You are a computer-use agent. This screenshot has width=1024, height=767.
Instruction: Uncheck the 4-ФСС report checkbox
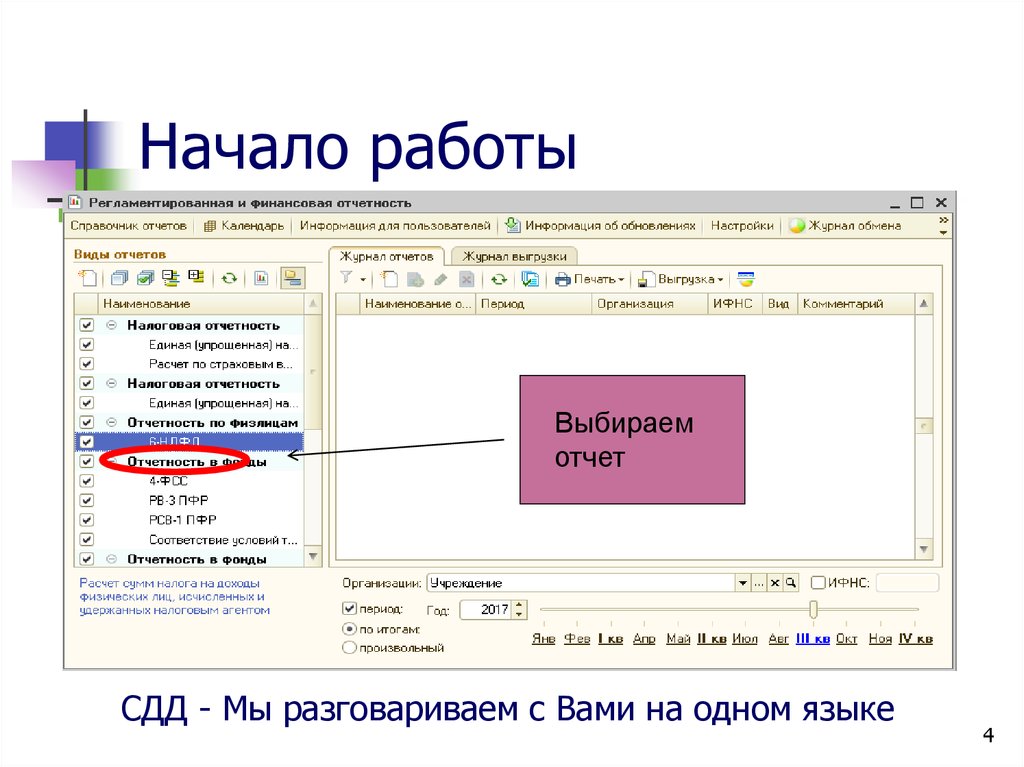88,481
